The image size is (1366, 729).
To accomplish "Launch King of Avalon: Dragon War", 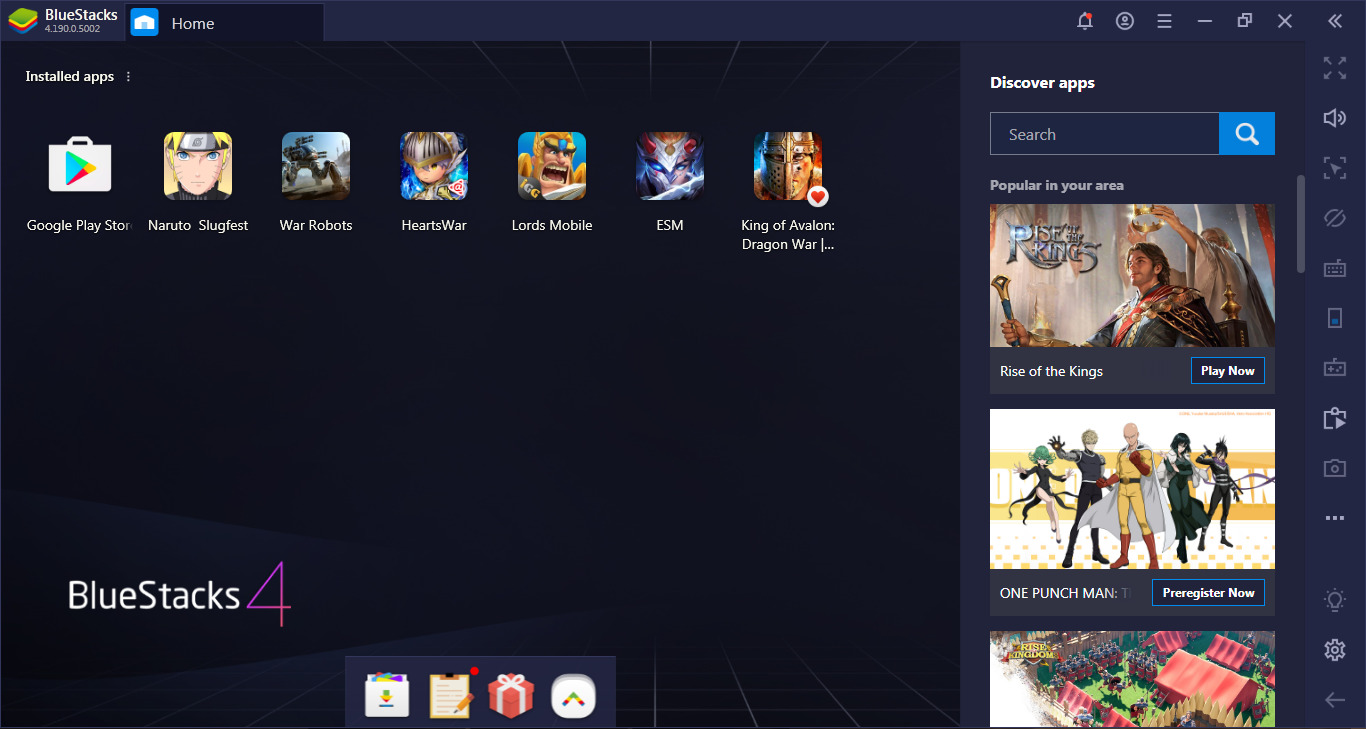I will click(x=788, y=166).
